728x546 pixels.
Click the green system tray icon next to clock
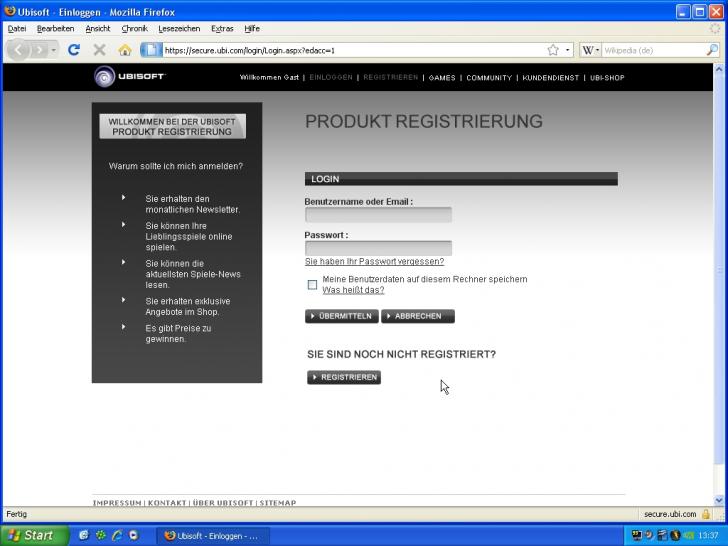point(688,535)
